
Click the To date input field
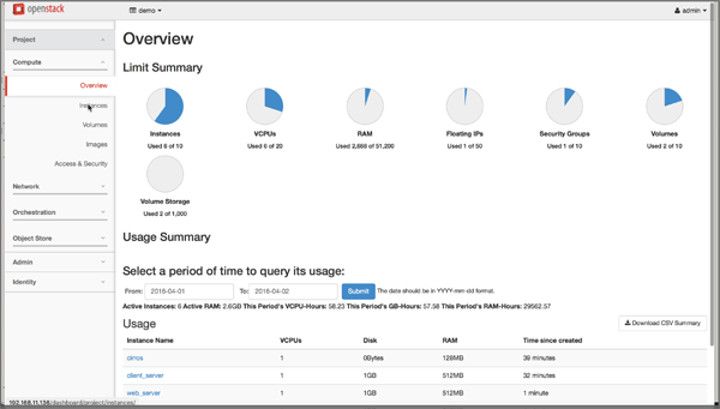pyautogui.click(x=293, y=291)
